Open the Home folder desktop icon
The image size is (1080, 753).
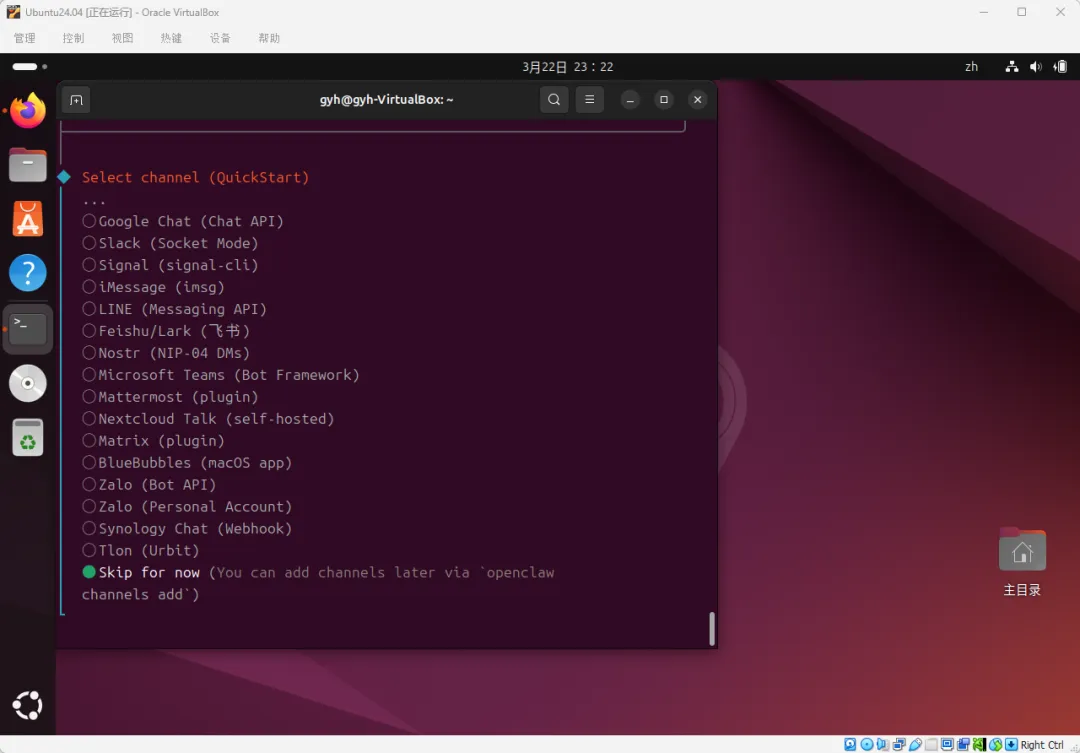pyautogui.click(x=1022, y=550)
